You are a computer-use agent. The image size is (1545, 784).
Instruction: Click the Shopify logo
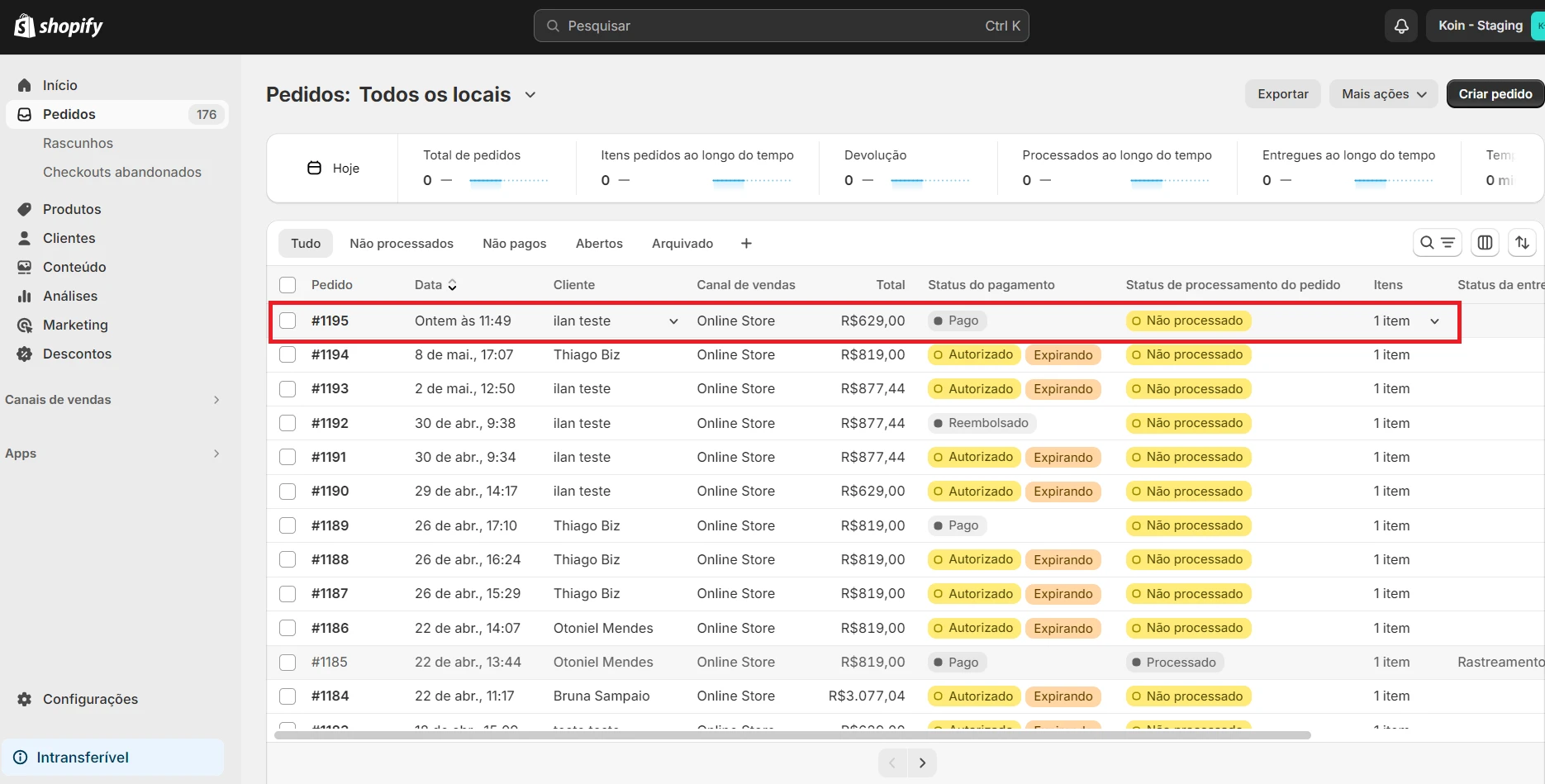click(x=59, y=26)
